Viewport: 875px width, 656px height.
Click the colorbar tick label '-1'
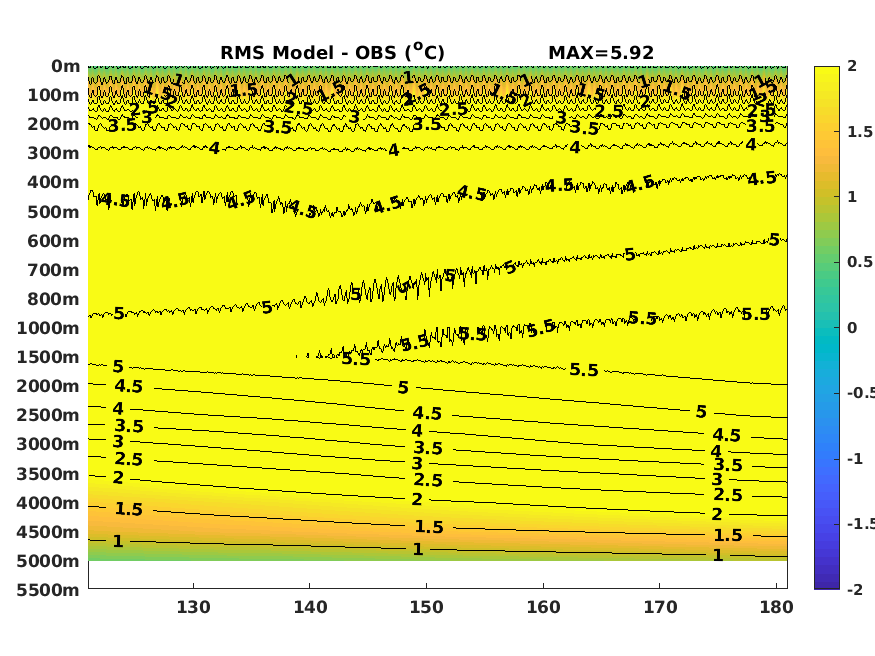[855, 459]
